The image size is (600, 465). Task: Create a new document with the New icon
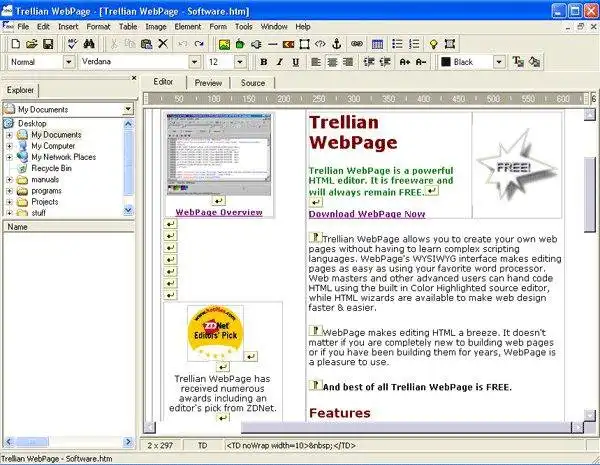[16, 44]
